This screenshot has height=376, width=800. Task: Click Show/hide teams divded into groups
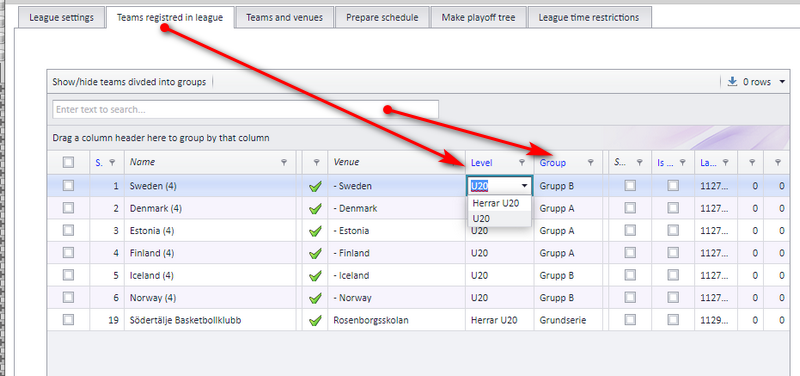coord(129,82)
